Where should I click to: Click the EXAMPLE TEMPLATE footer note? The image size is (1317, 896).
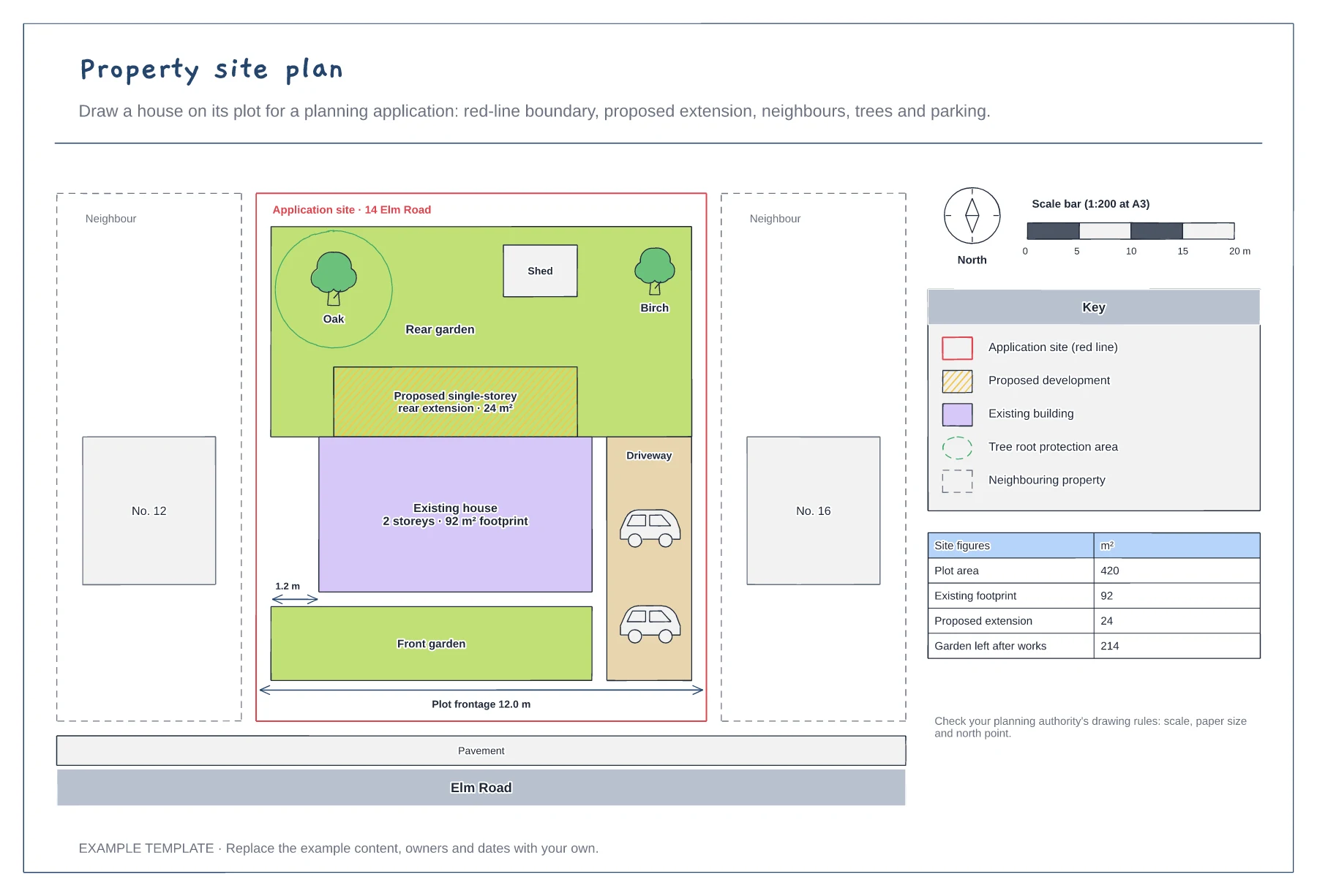point(338,848)
